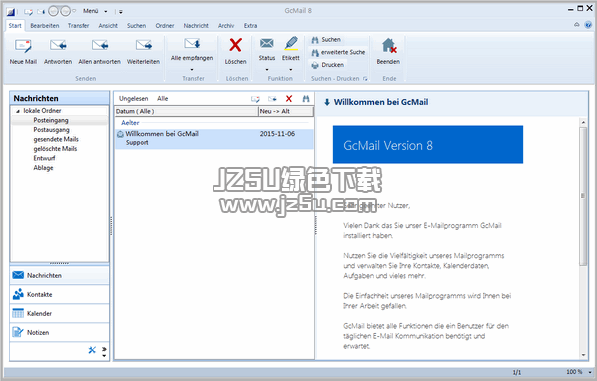Click the preview scrollbar down arrow
The width and height of the screenshot is (597, 381).
tap(583, 355)
